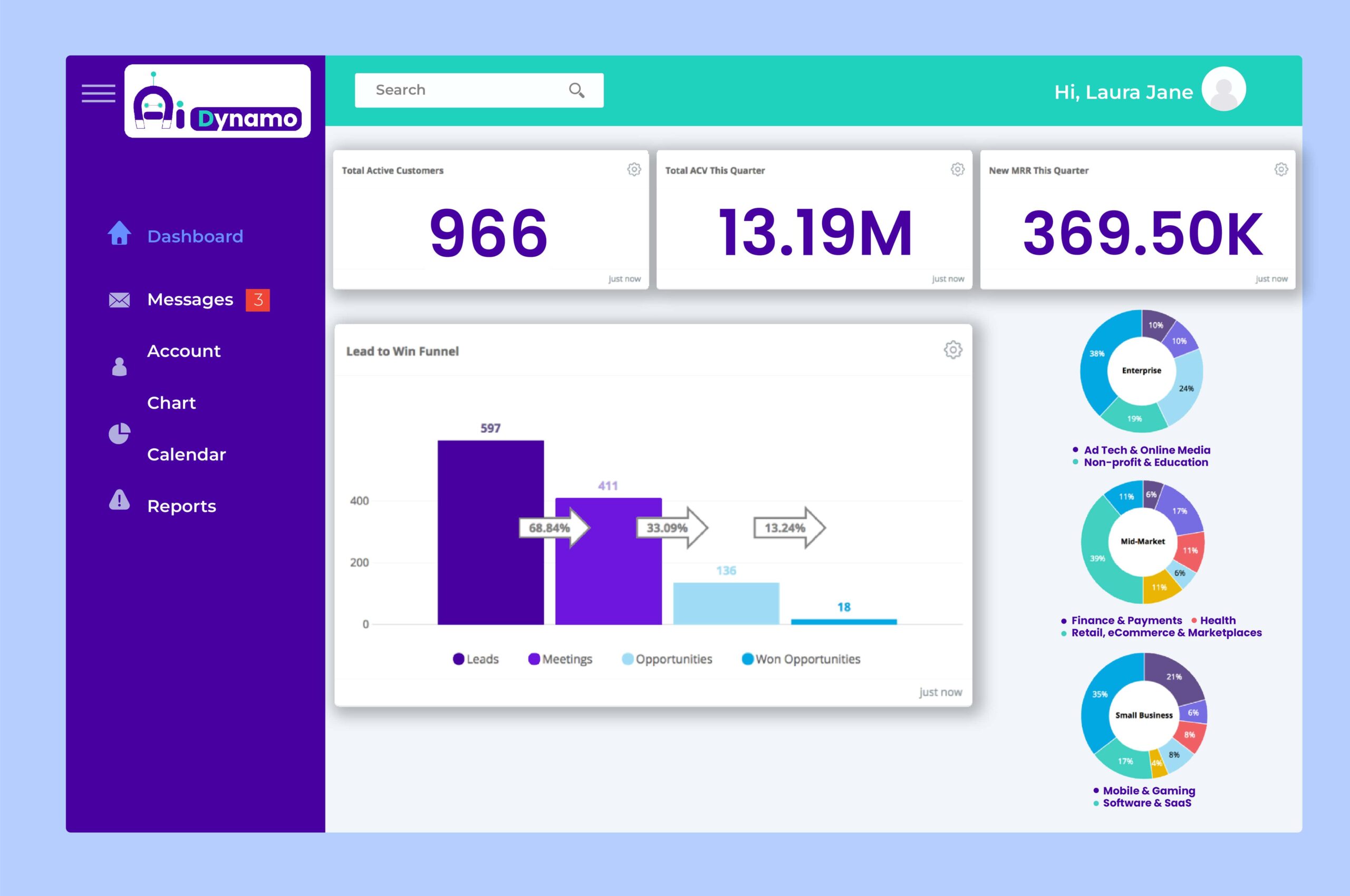The image size is (1350, 896).
Task: Open settings gear on New MRR This Quarter
Action: pos(1281,169)
